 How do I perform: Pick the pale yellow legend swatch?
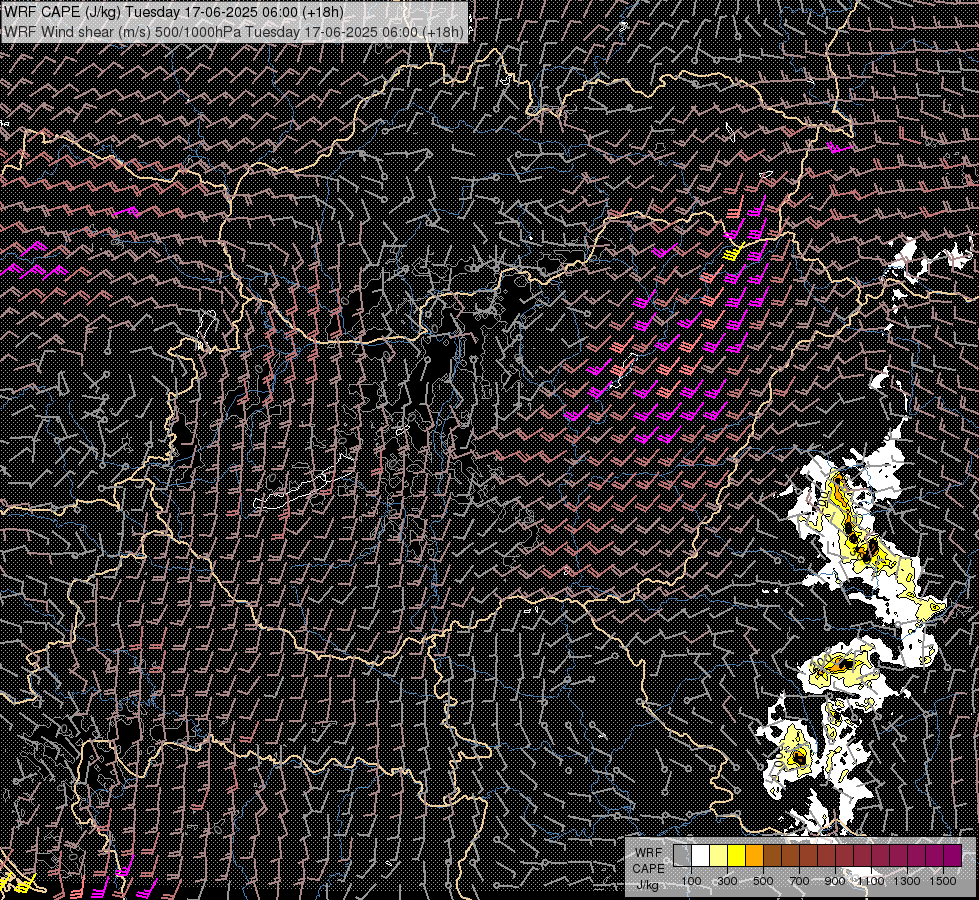point(719,856)
